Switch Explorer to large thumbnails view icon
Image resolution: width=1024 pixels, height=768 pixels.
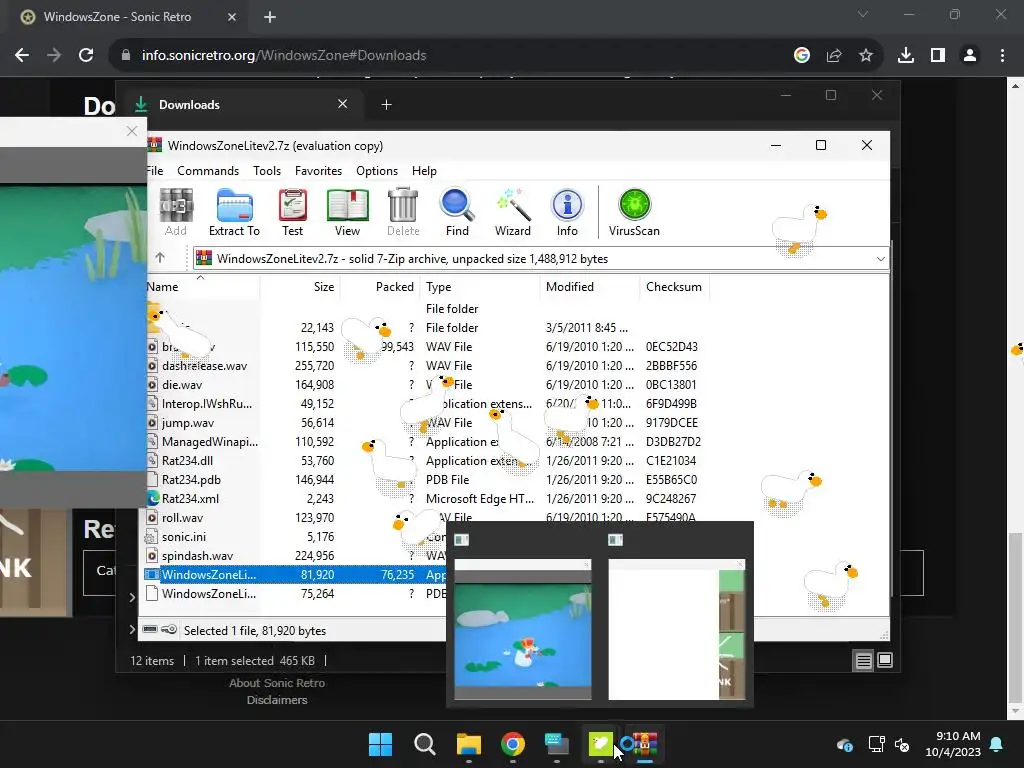coord(885,661)
